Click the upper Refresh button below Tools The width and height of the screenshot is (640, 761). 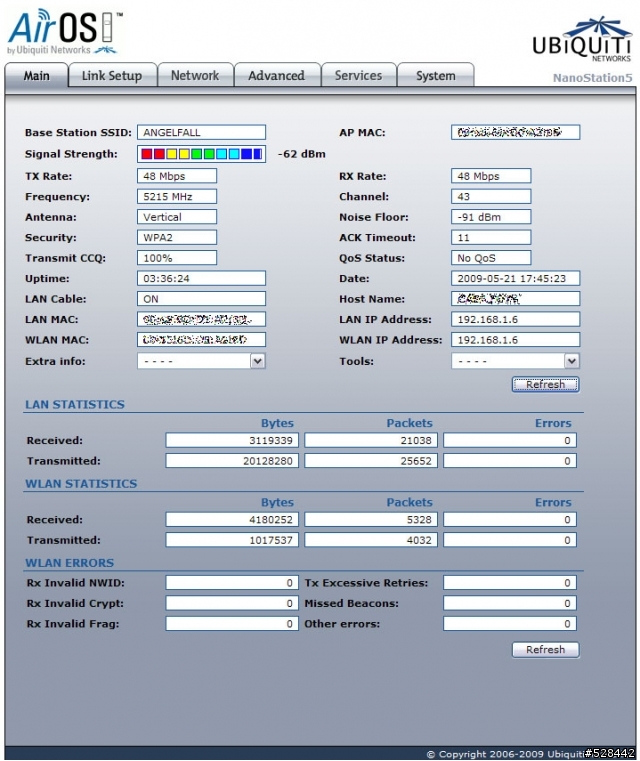coord(545,384)
